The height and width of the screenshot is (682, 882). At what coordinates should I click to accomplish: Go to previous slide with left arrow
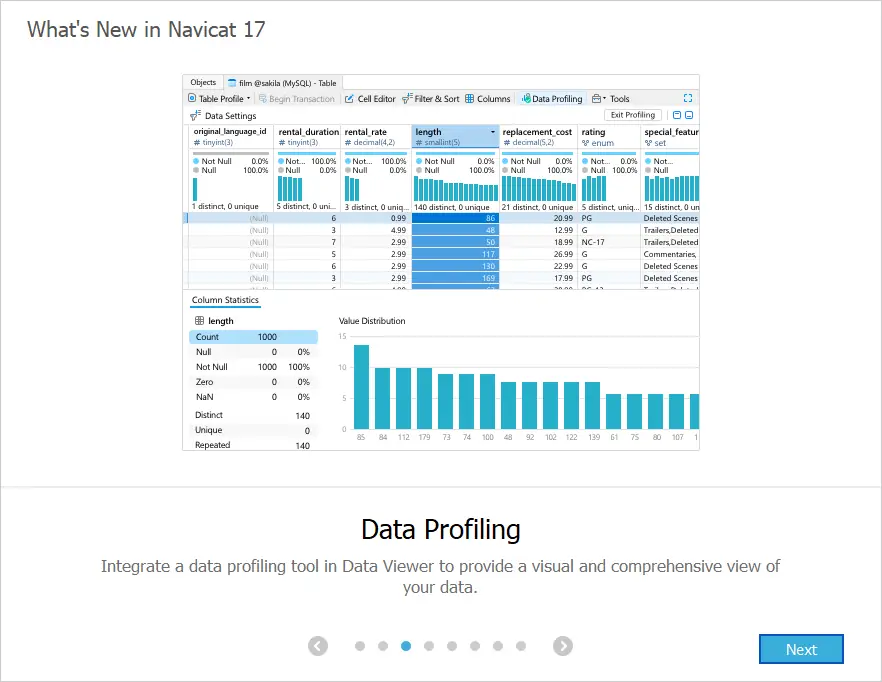click(318, 646)
